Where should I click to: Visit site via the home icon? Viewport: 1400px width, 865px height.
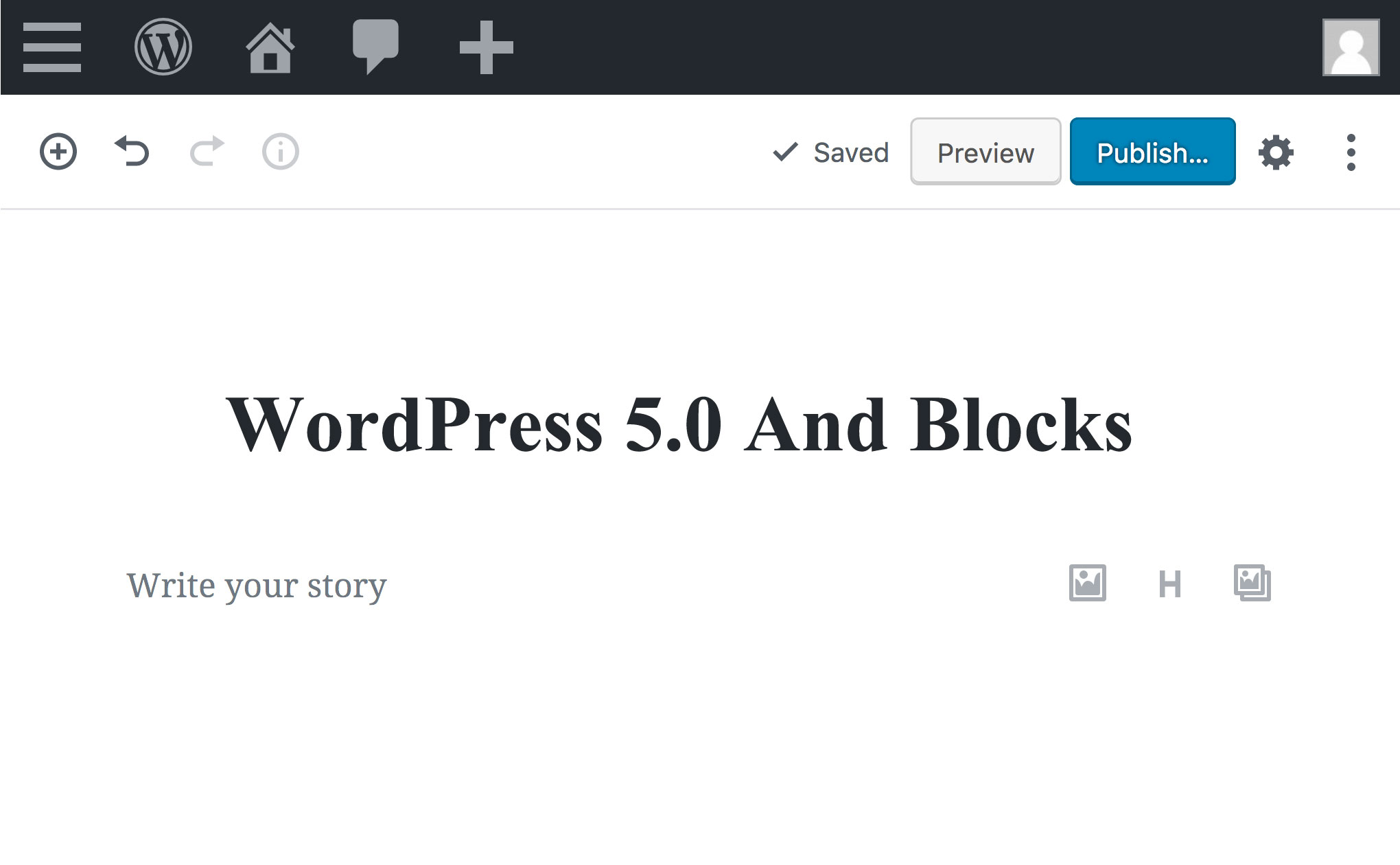click(x=270, y=47)
